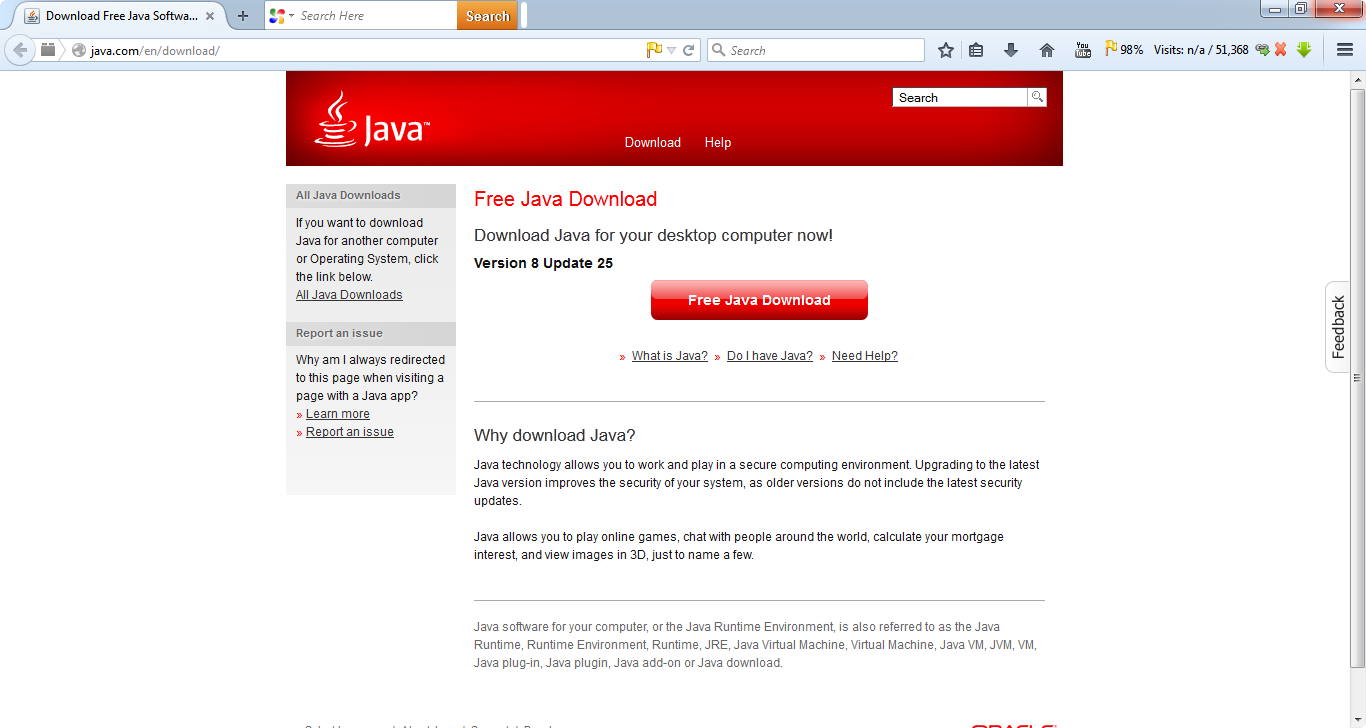Screen dimensions: 1366x728
Task: Open downloads arrow icon in toolbar
Action: coord(1011,50)
